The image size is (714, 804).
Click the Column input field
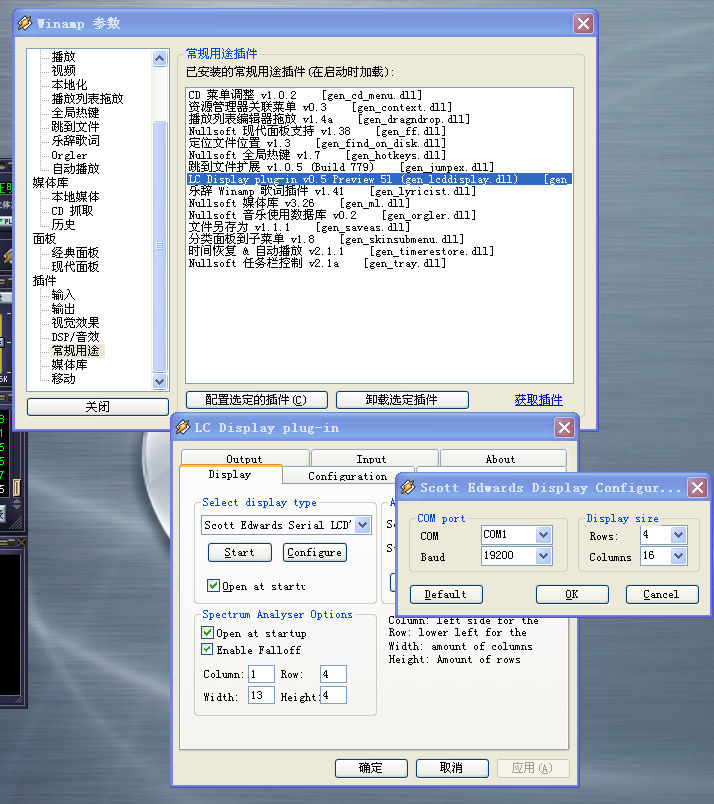coord(261,674)
